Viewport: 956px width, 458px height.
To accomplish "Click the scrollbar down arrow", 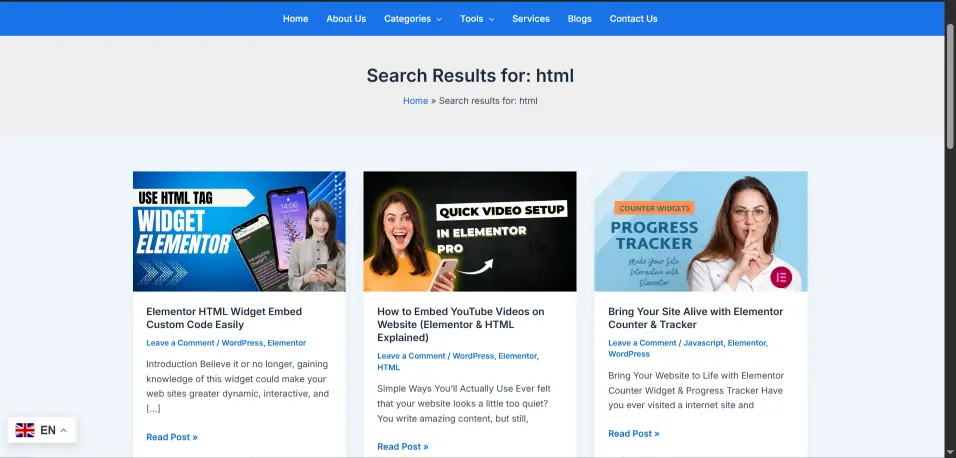I will point(950,452).
